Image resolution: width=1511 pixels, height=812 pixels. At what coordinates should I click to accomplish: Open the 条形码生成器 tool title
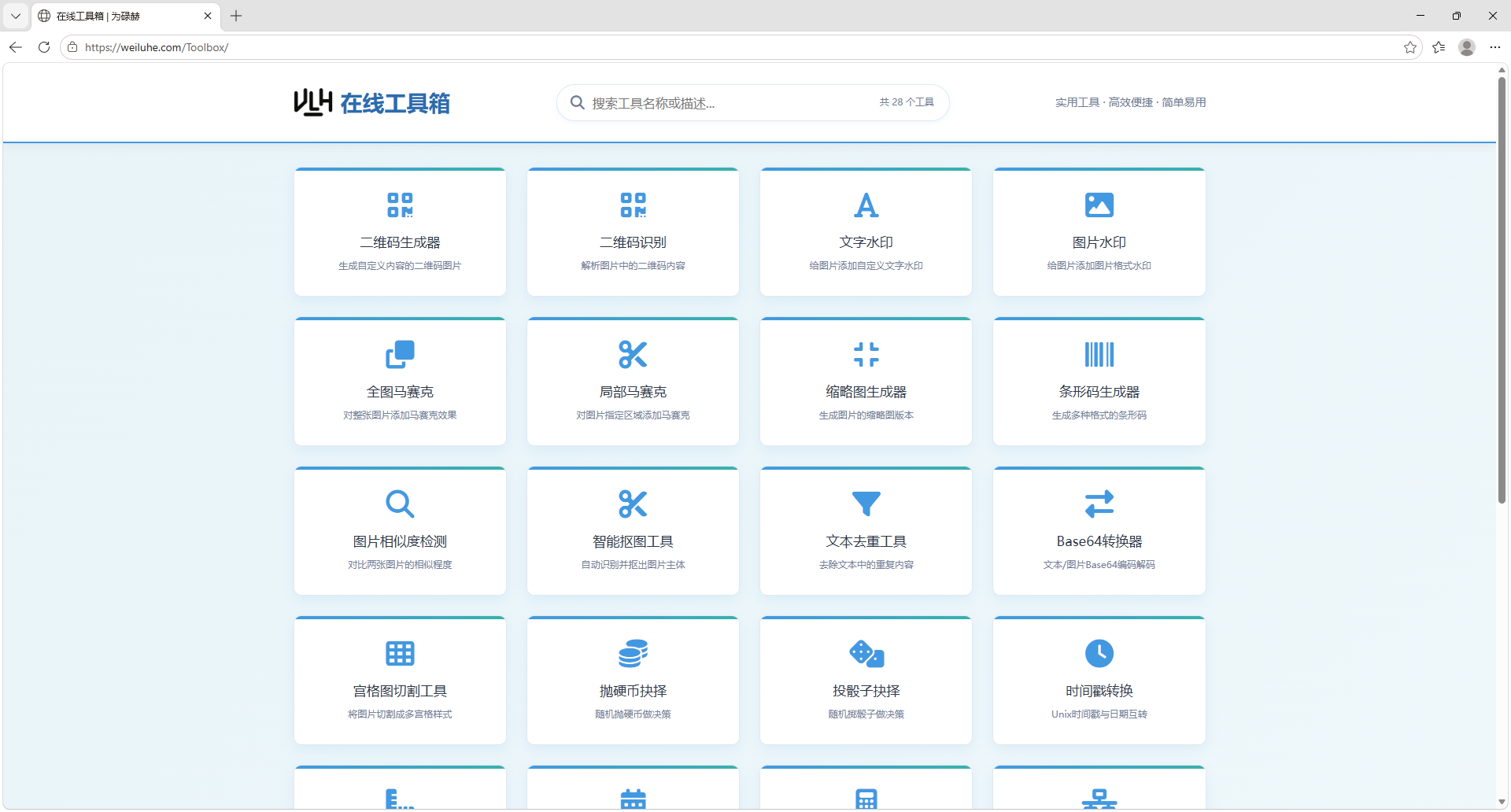coord(1099,392)
